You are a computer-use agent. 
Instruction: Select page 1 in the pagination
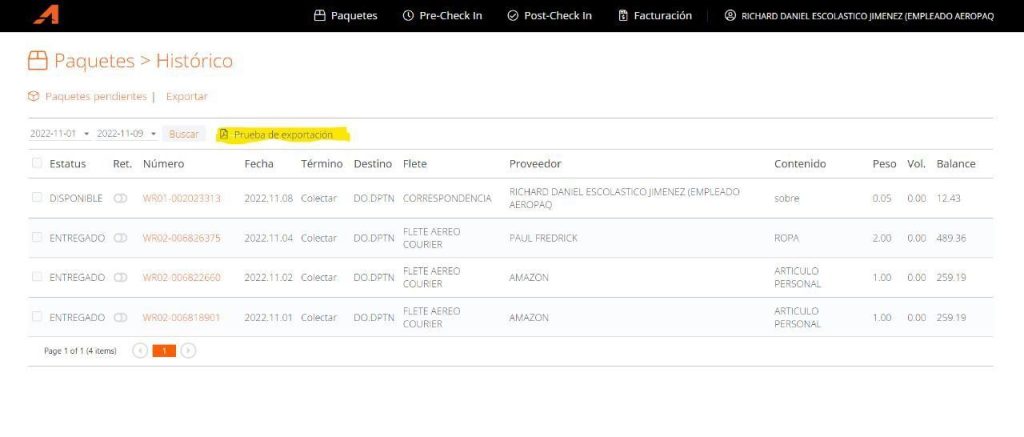coord(164,351)
